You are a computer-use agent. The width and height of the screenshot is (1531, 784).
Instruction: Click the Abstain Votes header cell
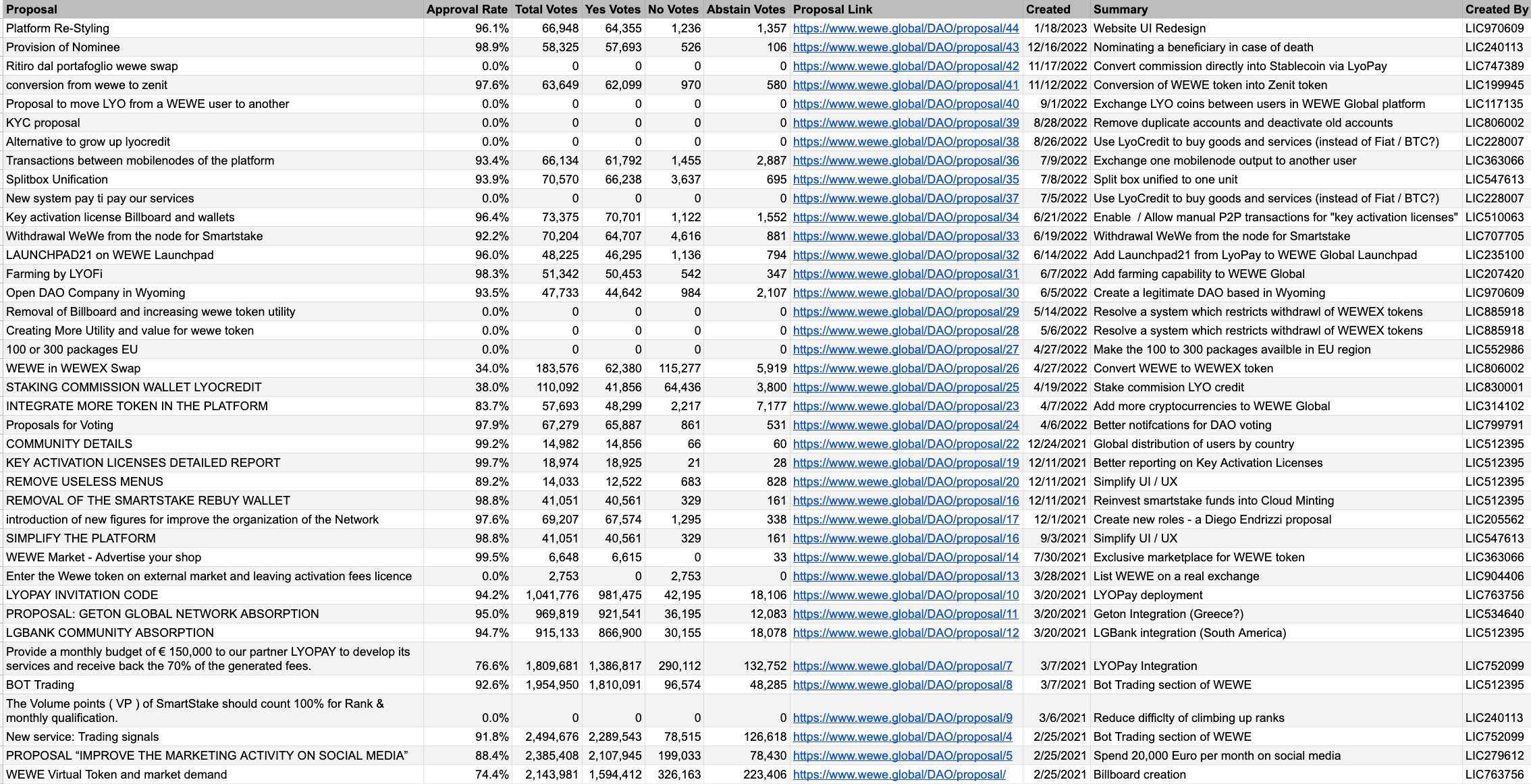point(745,9)
